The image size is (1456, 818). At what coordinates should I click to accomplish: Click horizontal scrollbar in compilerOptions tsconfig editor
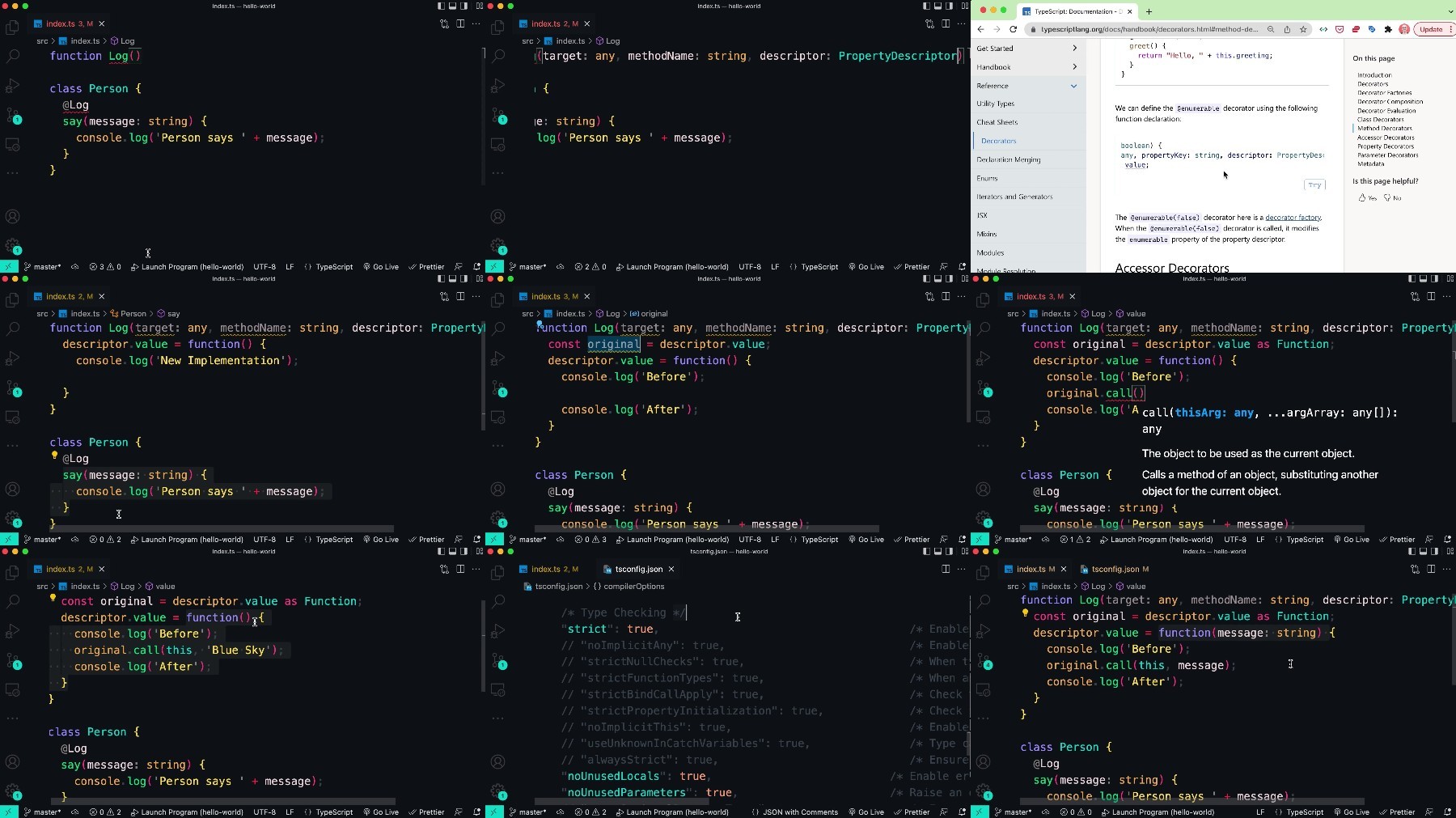623,801
